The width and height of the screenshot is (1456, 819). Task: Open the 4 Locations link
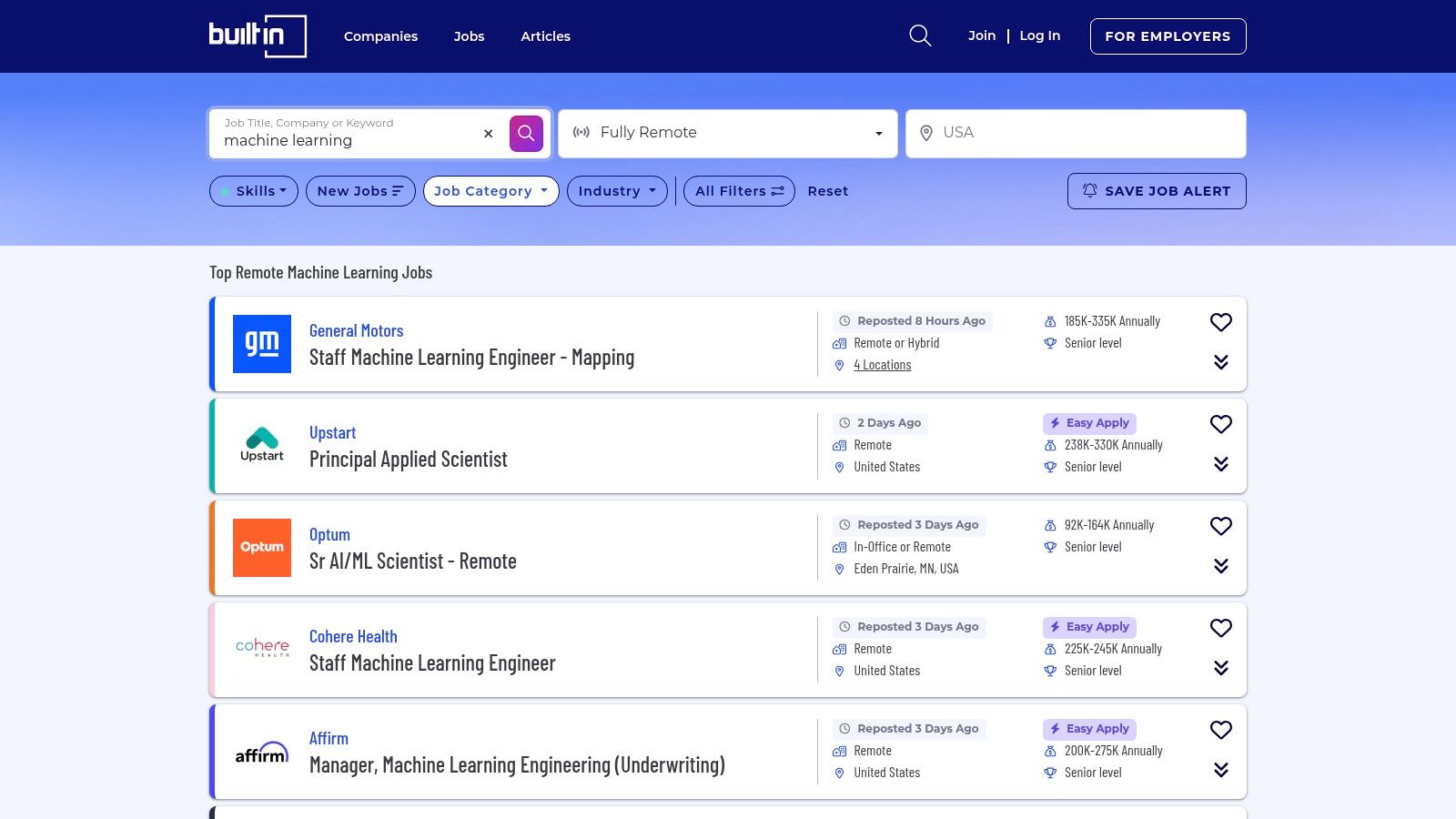(882, 365)
